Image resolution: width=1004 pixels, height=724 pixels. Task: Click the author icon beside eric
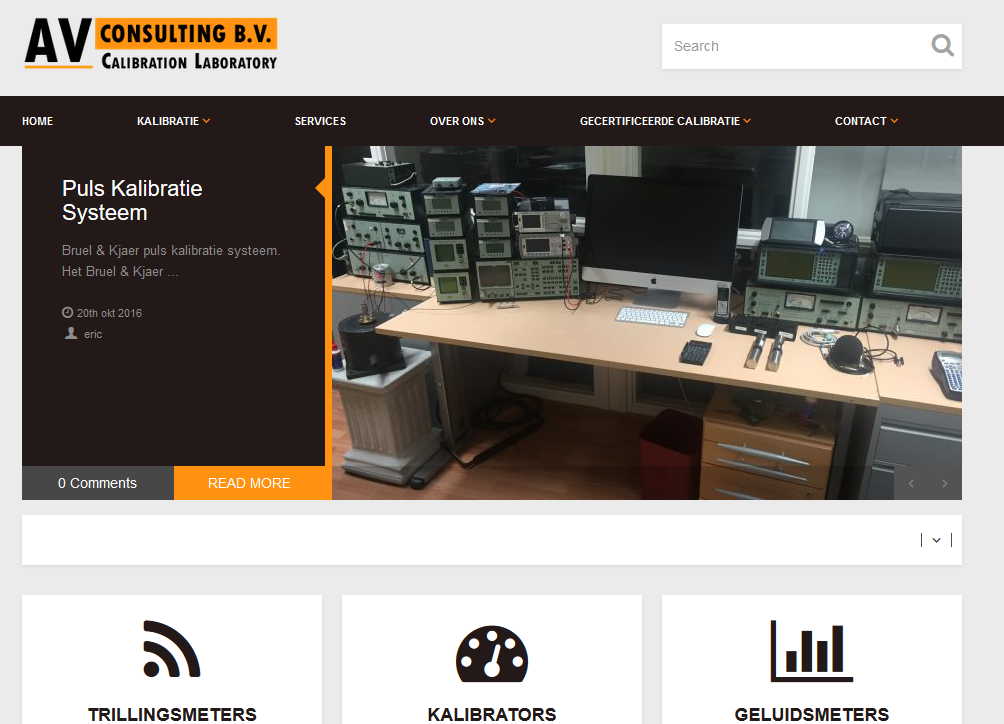tap(70, 334)
